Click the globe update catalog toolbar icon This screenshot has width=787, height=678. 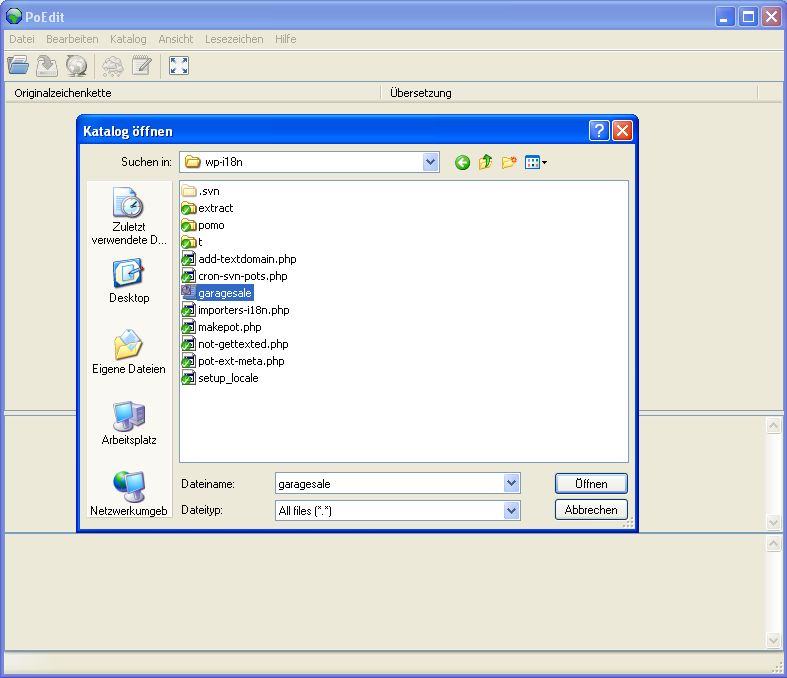coord(76,66)
